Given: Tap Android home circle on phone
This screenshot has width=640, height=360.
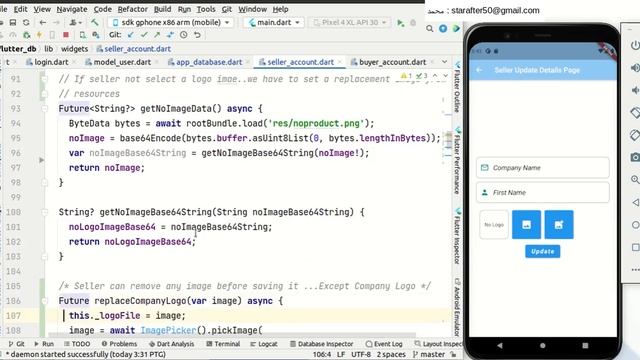Looking at the screenshot, I should coord(542,345).
